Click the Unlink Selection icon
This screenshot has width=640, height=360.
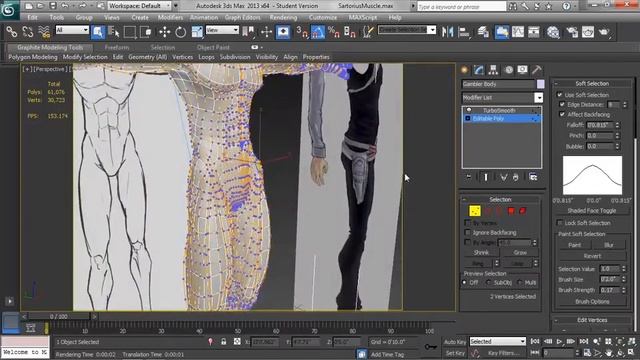click(x=28, y=31)
